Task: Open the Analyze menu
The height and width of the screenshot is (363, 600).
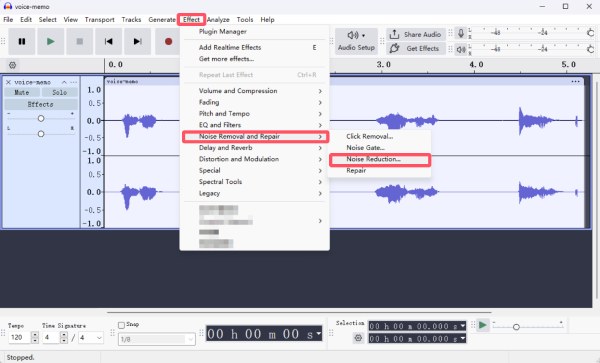Action: tap(218, 20)
